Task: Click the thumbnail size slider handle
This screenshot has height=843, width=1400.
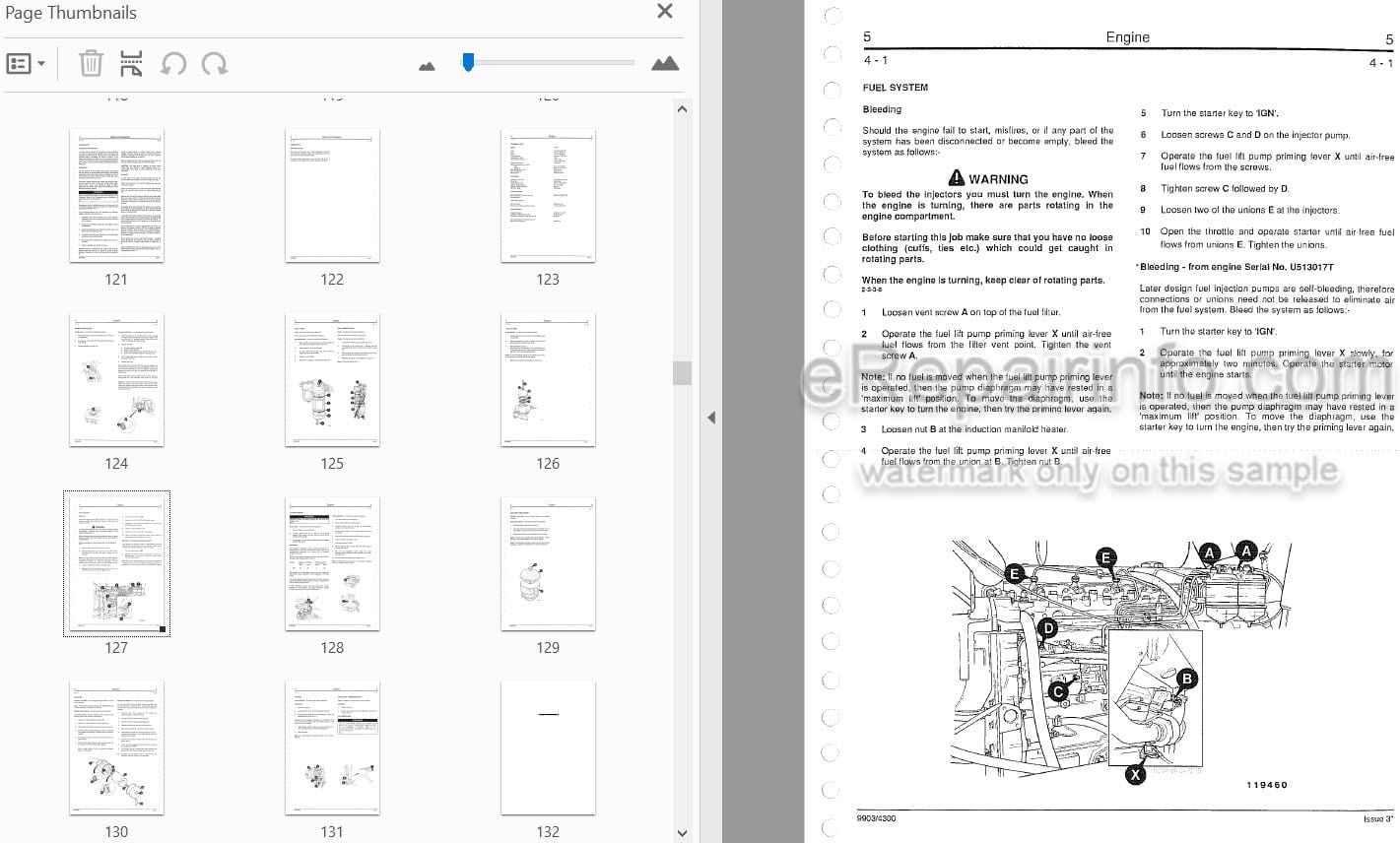Action: tap(468, 62)
